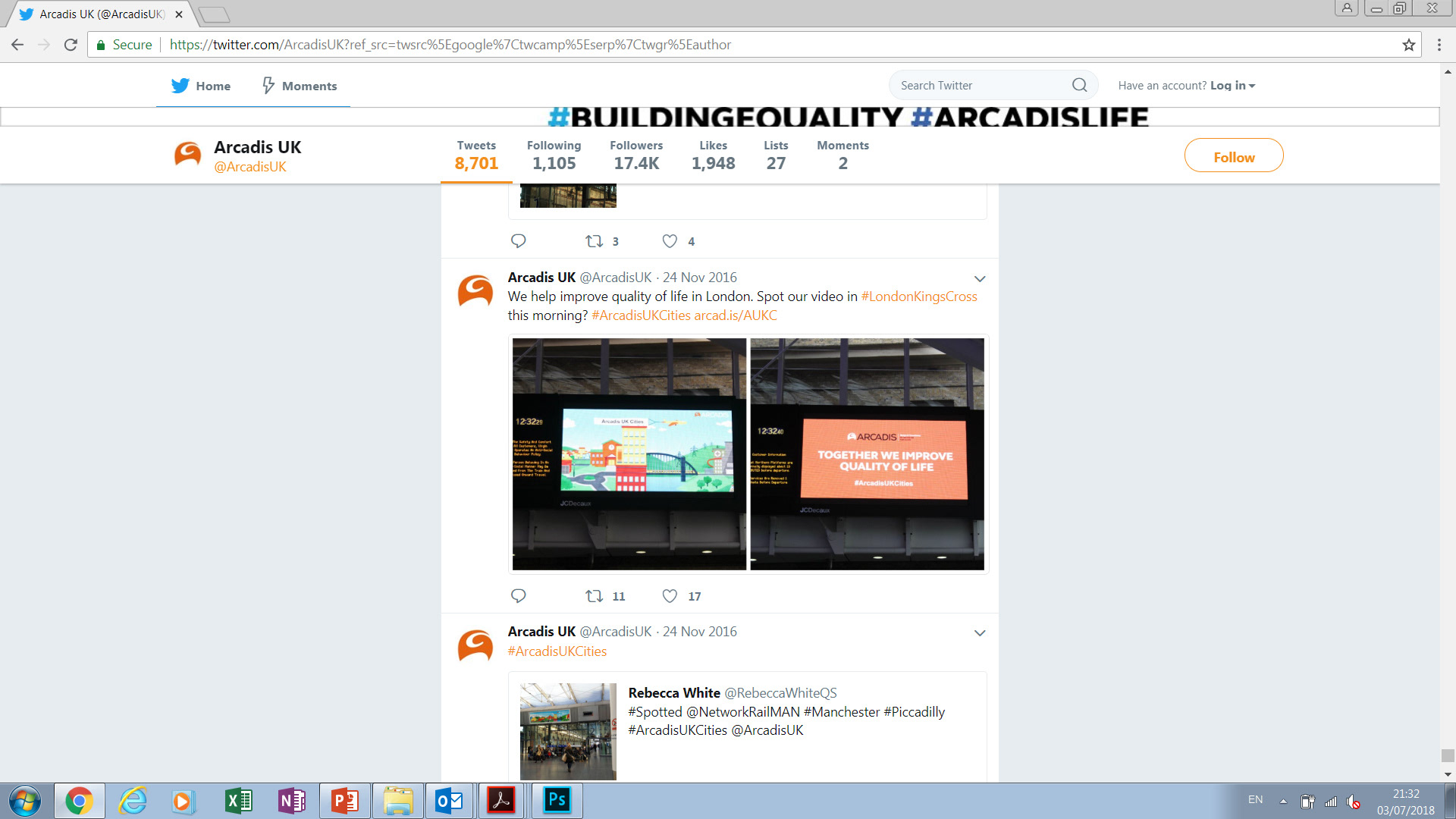Reply to the tweet with 3 retweets
The height and width of the screenshot is (819, 1456).
519,241
